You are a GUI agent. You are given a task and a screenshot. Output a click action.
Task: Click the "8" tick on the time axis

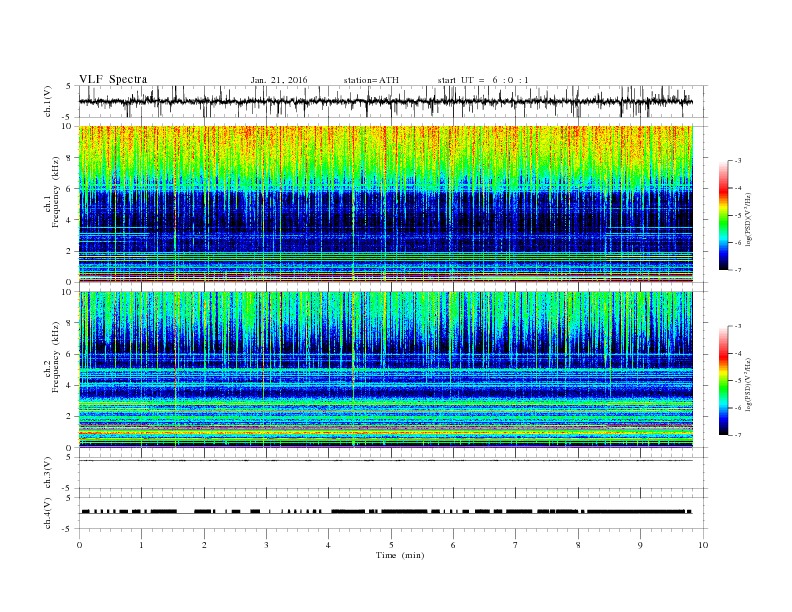[578, 545]
